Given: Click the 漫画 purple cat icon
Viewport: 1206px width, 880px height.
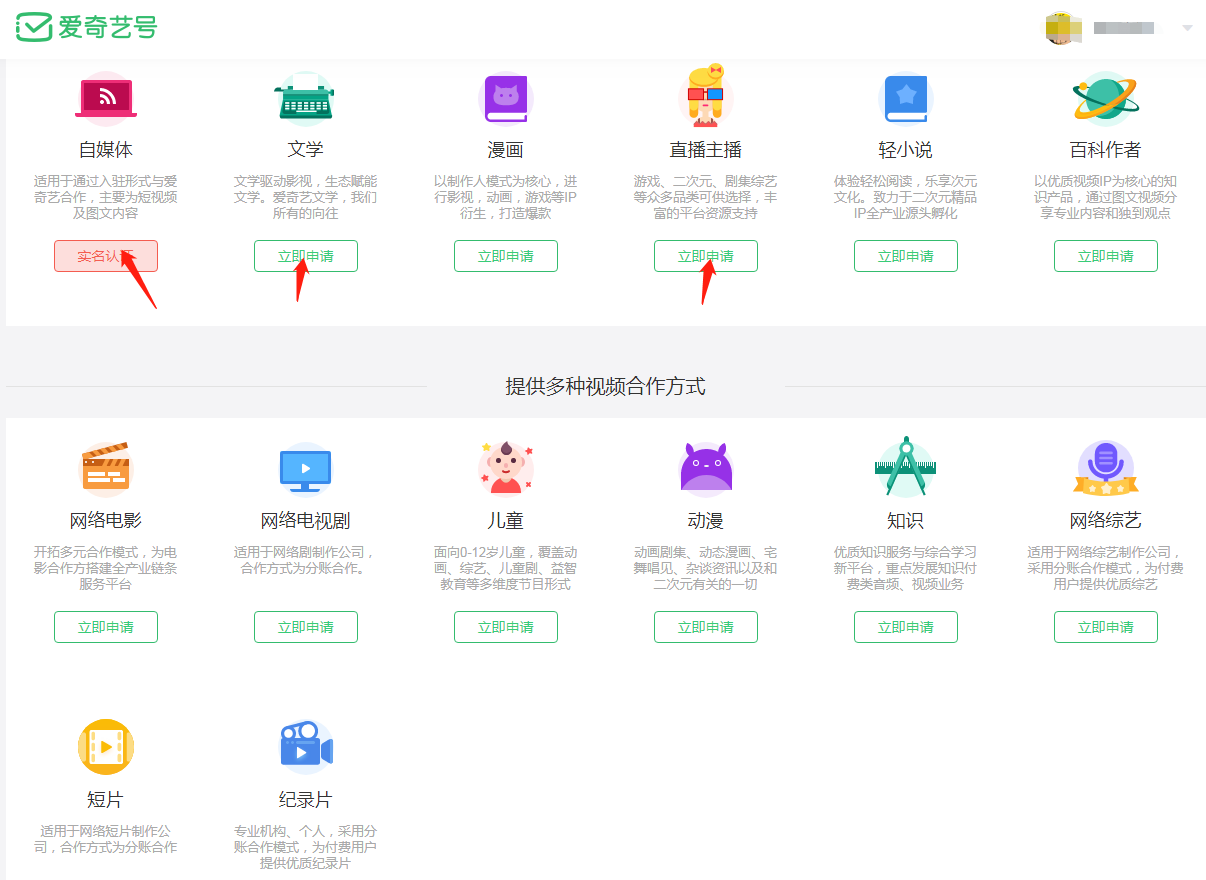Looking at the screenshot, I should pyautogui.click(x=505, y=97).
